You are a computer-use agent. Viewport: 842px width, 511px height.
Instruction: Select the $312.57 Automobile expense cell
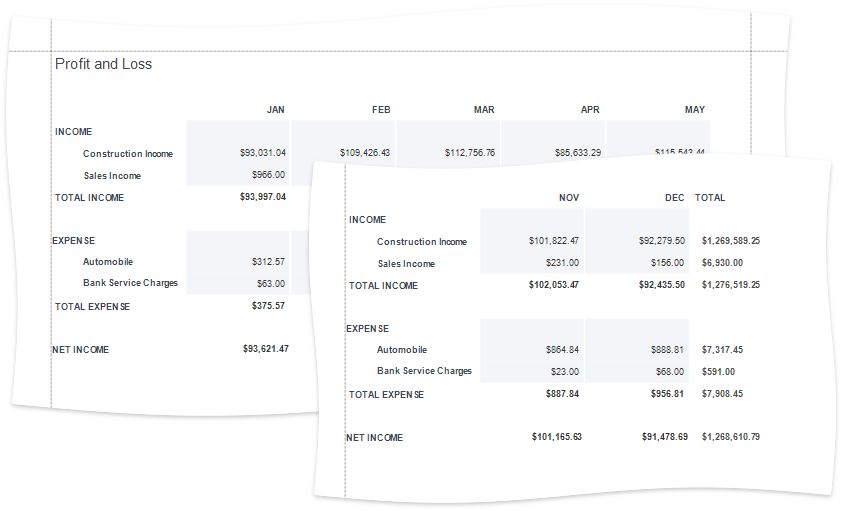pyautogui.click(x=268, y=262)
